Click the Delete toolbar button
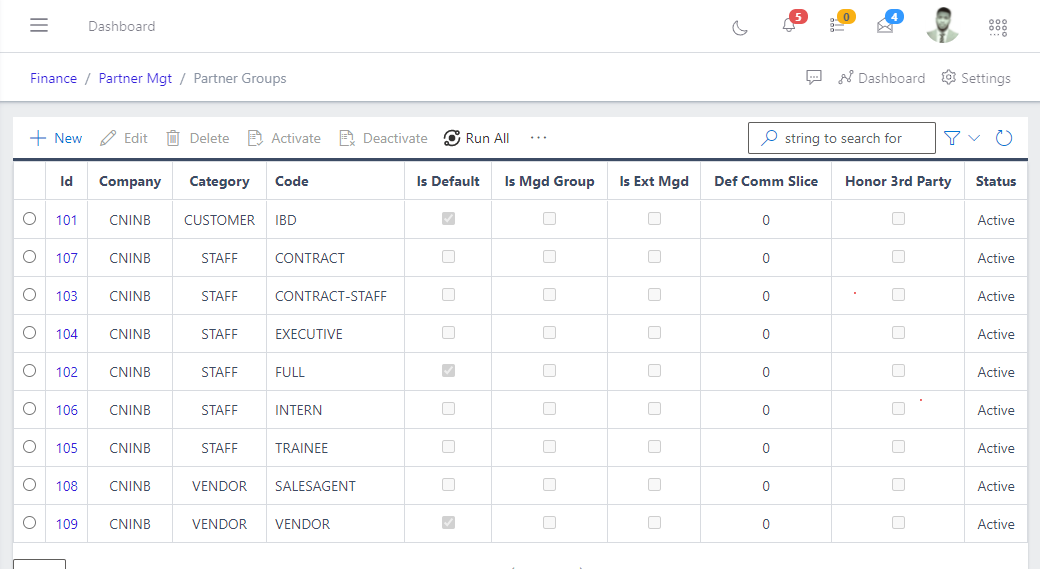Screen dimensions: 1040x569 coord(198,138)
